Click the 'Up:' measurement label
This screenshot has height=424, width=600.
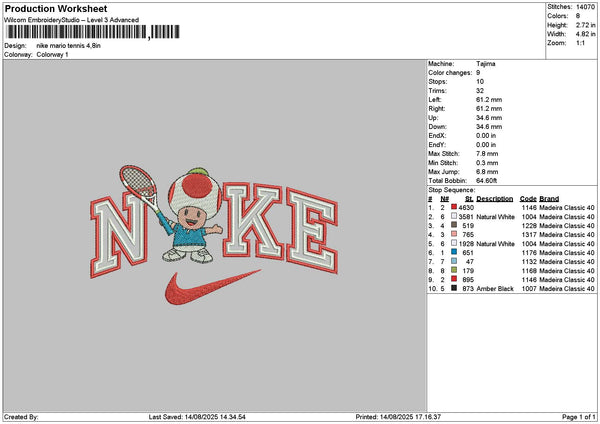coord(433,118)
